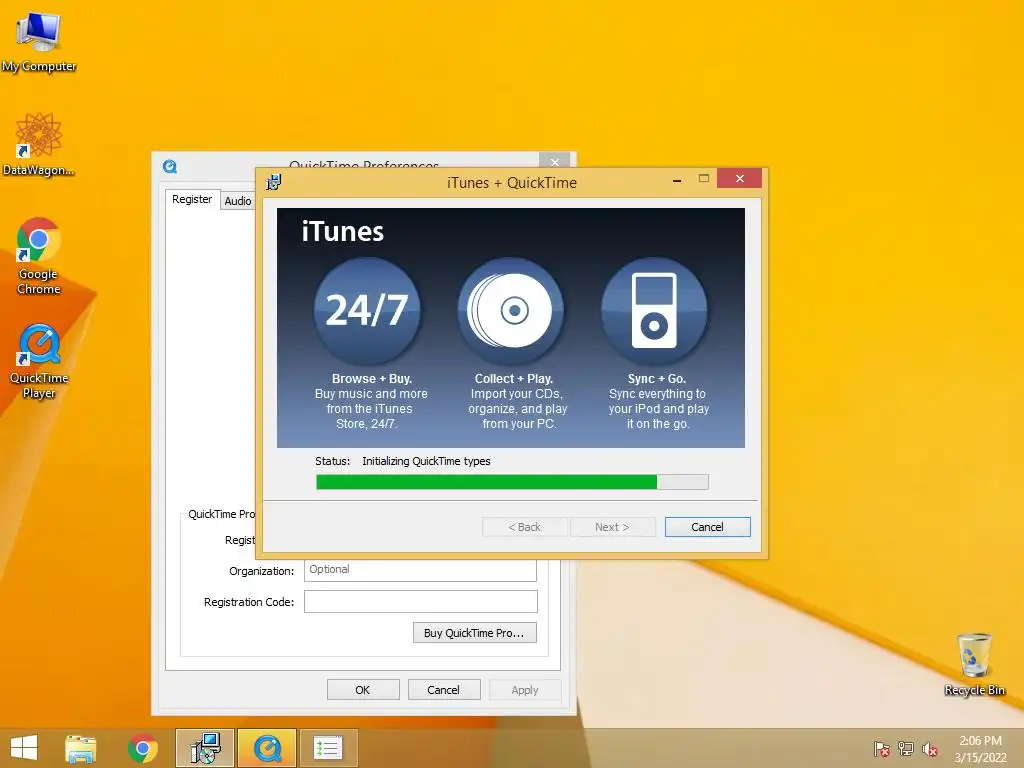Click the disabled Back button in the installer
This screenshot has height=768, width=1024.
click(524, 527)
